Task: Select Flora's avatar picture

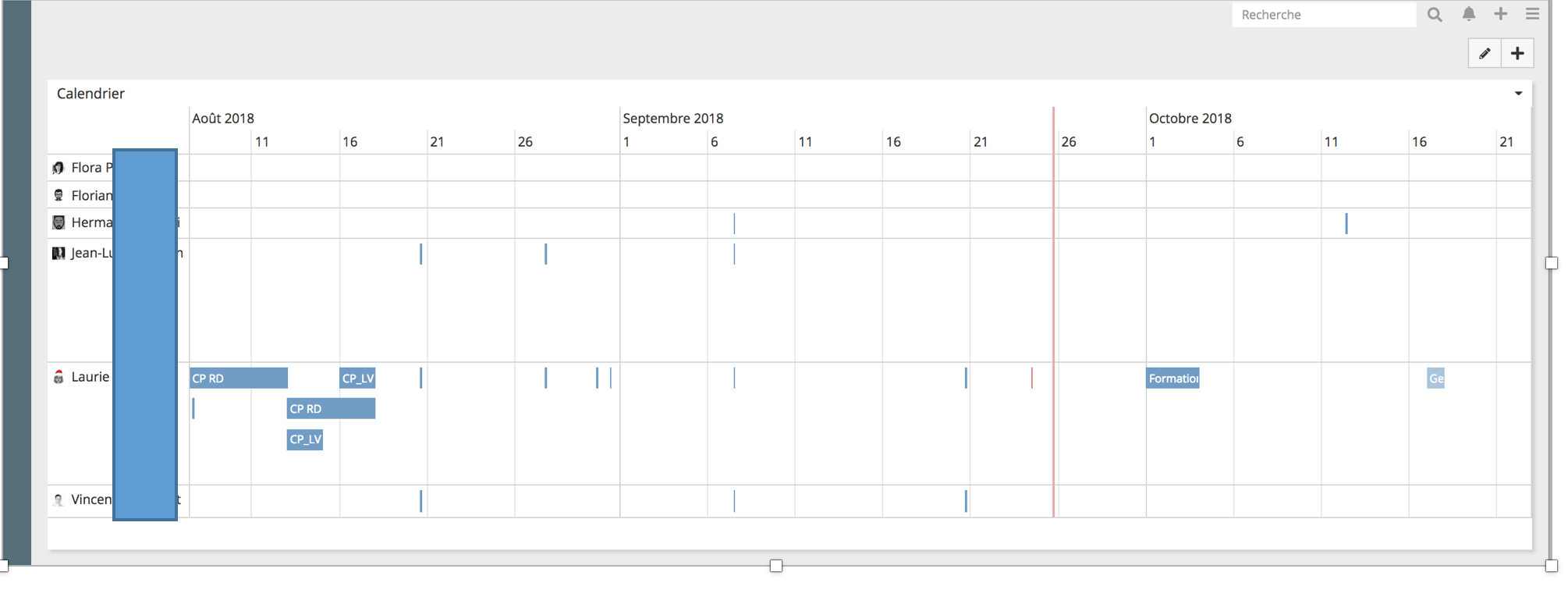Action: tap(59, 168)
